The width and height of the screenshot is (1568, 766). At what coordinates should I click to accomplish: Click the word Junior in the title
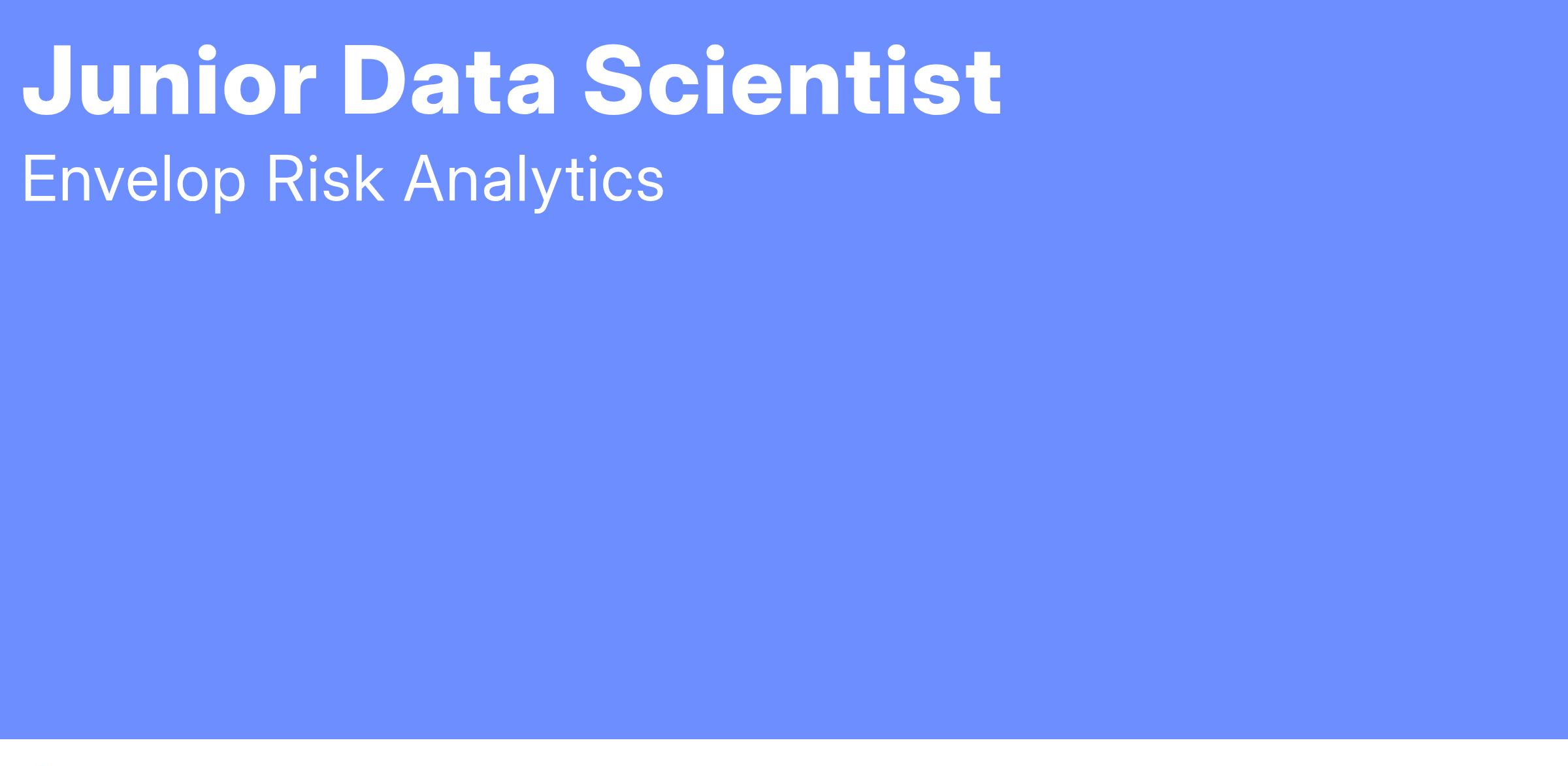coord(169,81)
